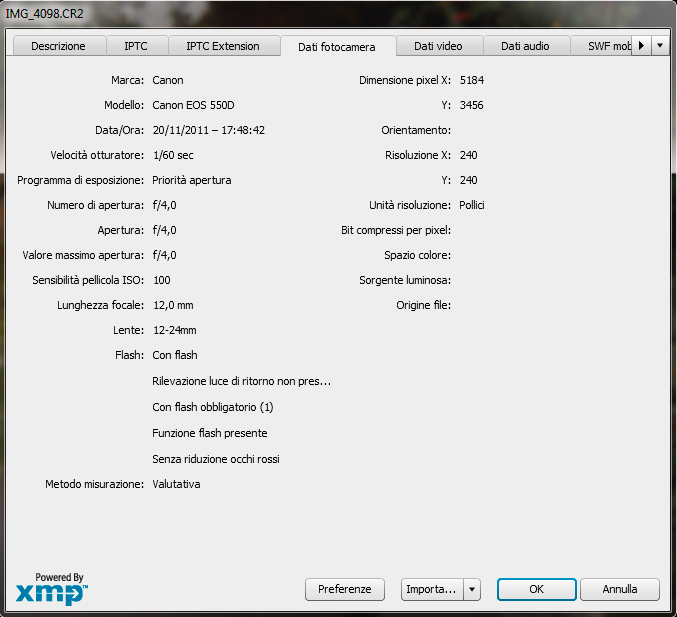Click the IMG_4098.CR2 window title
The width and height of the screenshot is (677, 617).
(44, 14)
